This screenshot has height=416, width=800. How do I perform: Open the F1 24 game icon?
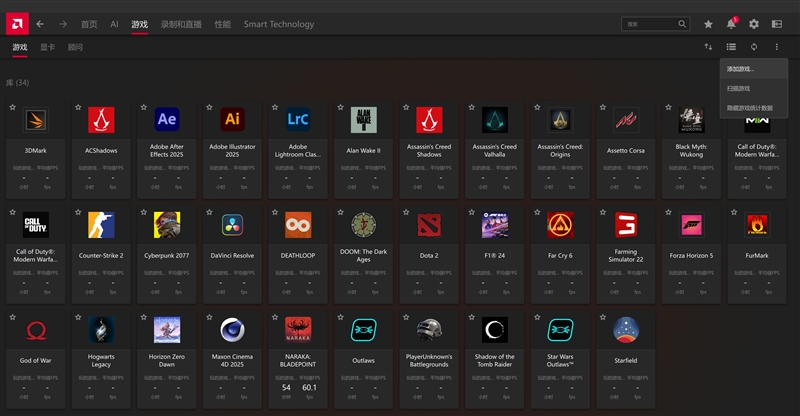click(494, 225)
